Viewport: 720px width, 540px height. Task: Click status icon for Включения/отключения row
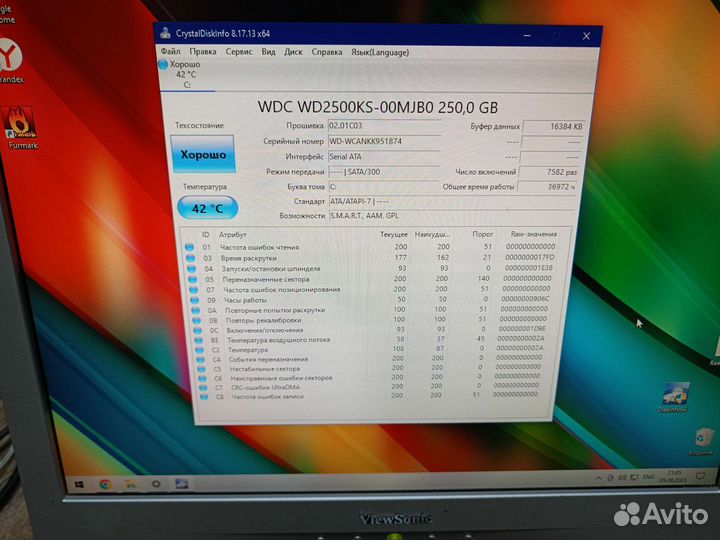tap(197, 330)
